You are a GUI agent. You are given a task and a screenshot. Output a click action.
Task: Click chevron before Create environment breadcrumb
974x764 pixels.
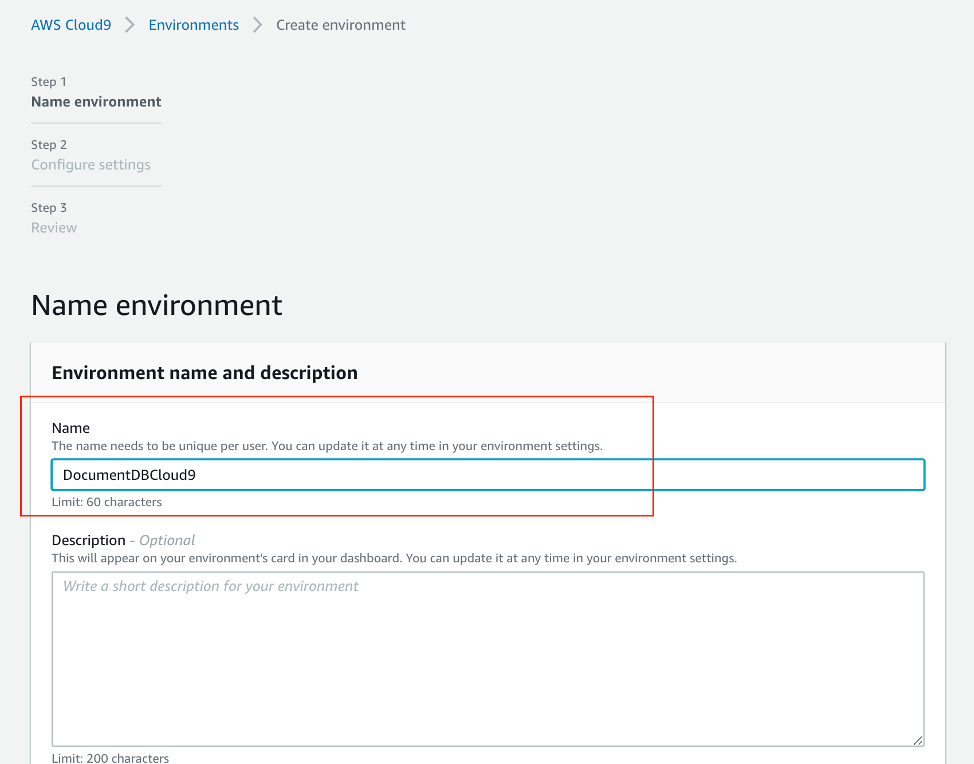click(257, 25)
